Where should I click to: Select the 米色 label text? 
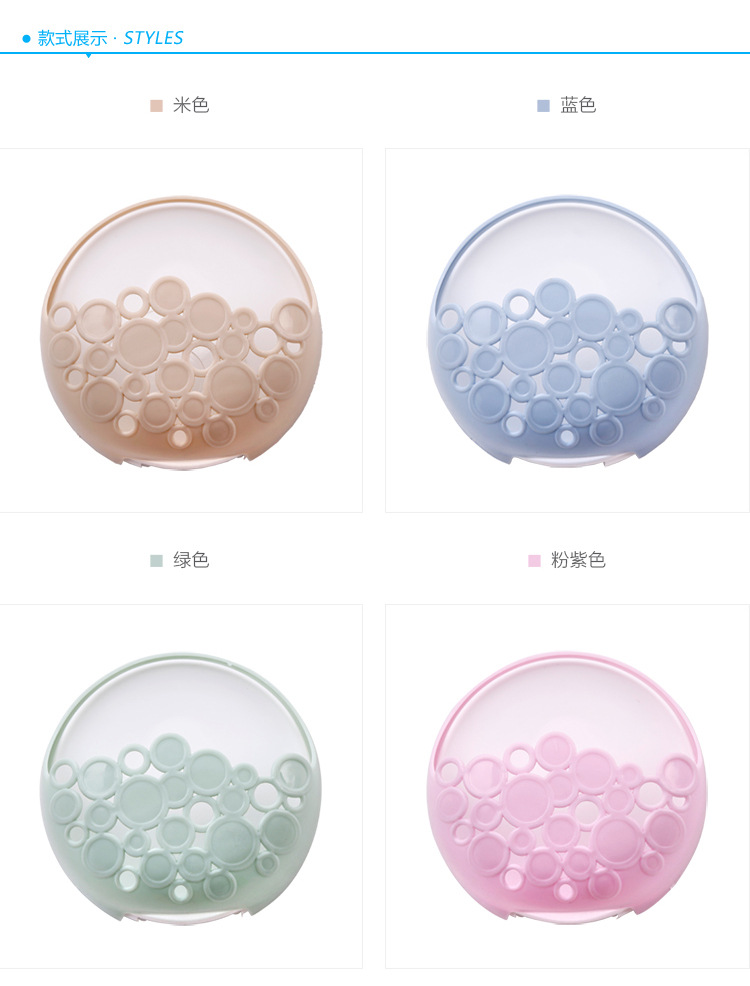tap(191, 105)
